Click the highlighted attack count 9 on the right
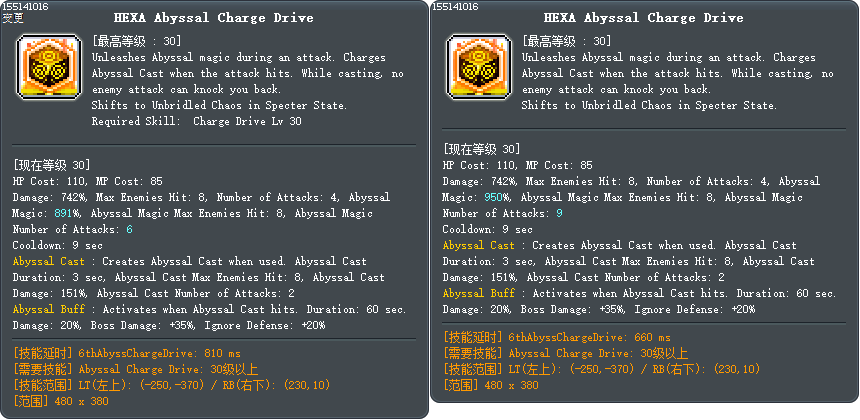860x420 pixels. tap(559, 213)
